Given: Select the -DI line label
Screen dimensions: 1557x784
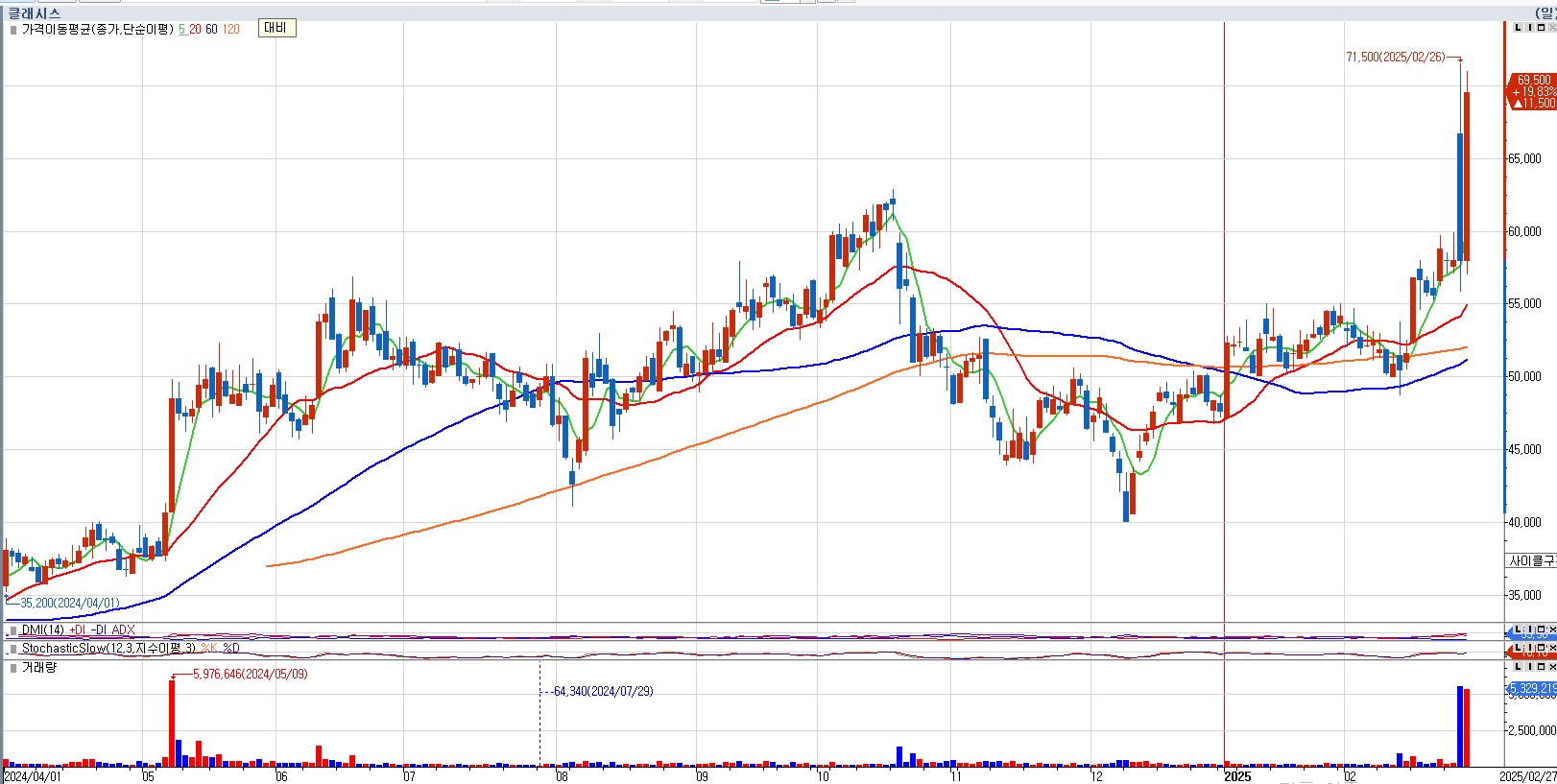Looking at the screenshot, I should 99,630.
